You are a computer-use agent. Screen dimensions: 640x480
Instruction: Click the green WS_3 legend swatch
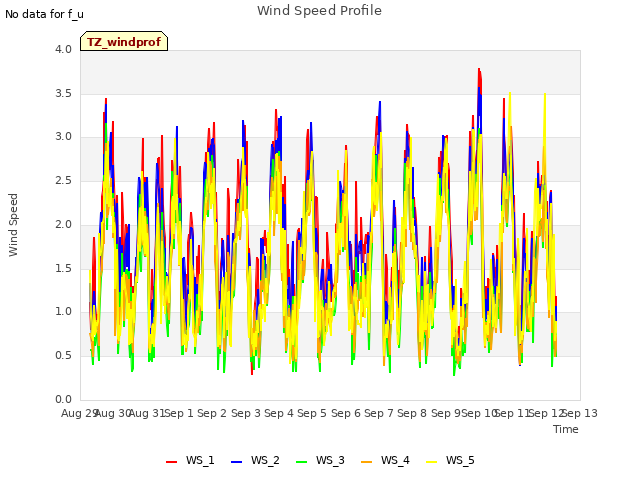click(302, 462)
